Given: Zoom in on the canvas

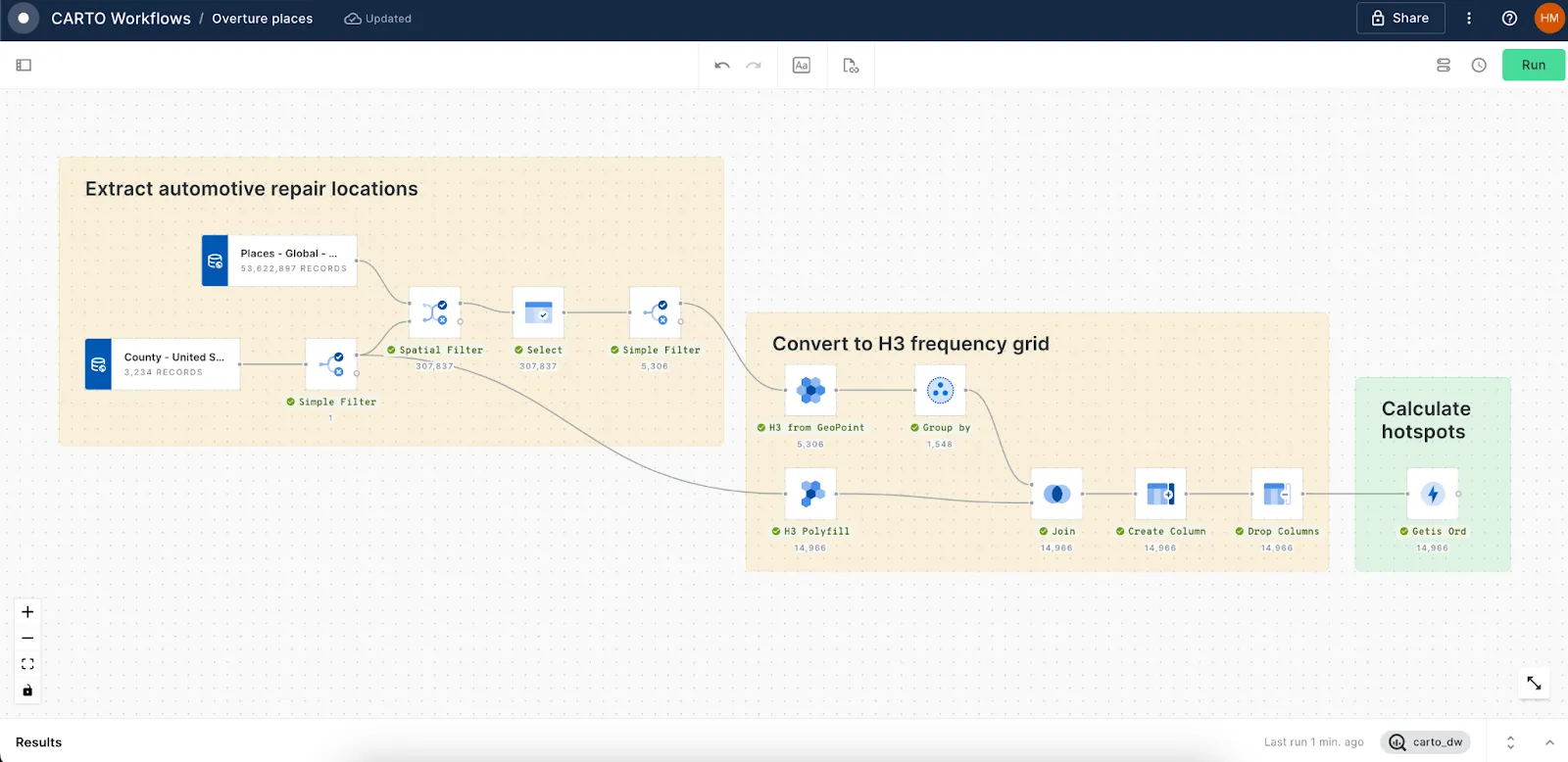Looking at the screenshot, I should 27,612.
